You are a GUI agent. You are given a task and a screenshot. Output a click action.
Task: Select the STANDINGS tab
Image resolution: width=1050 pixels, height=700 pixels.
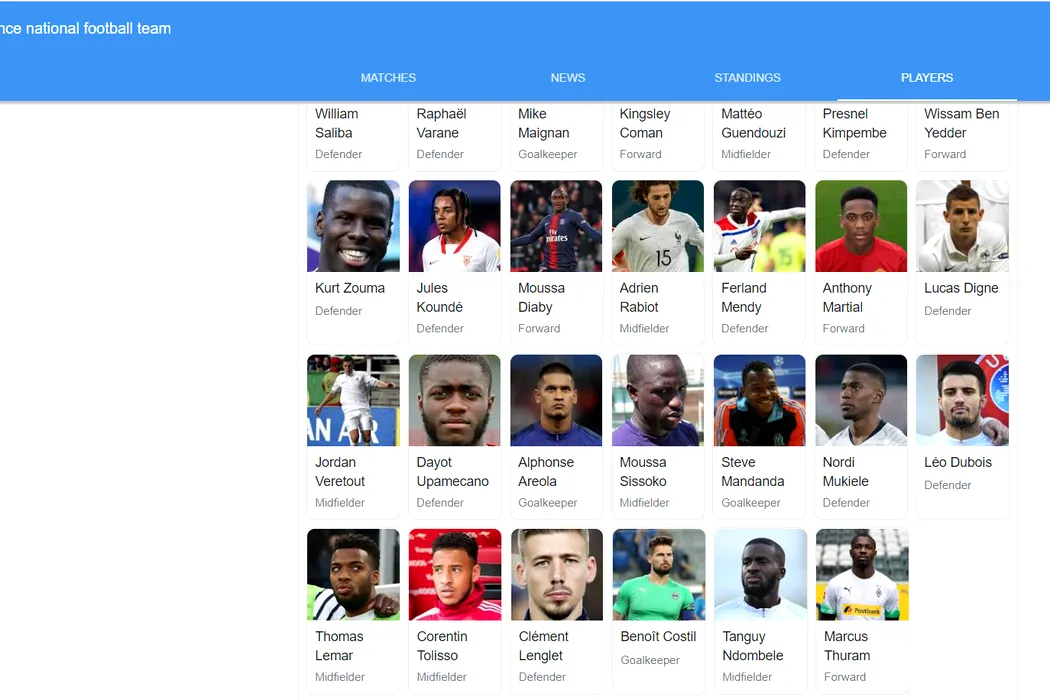tap(747, 78)
